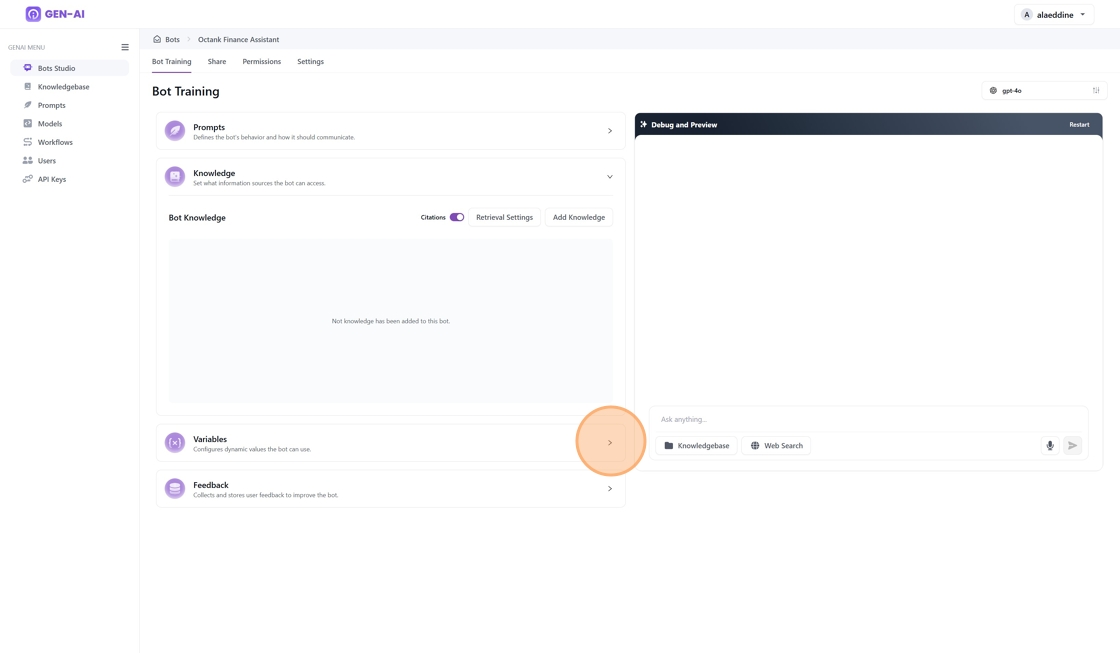
Task: Click the home icon in breadcrumb
Action: [x=157, y=39]
